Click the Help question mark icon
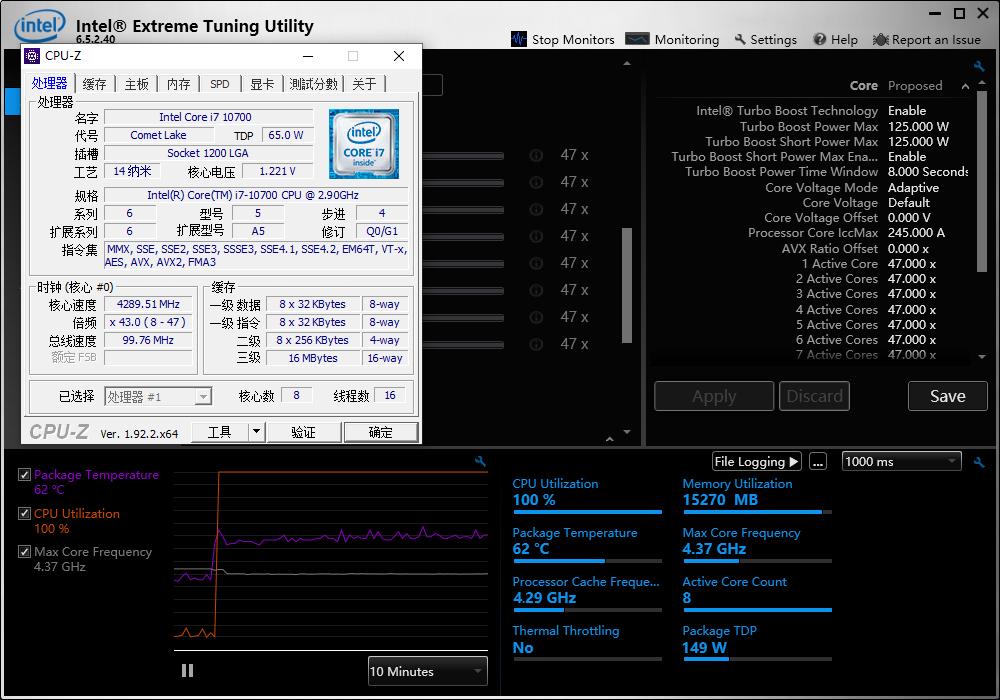The height and width of the screenshot is (700, 1000). [819, 39]
